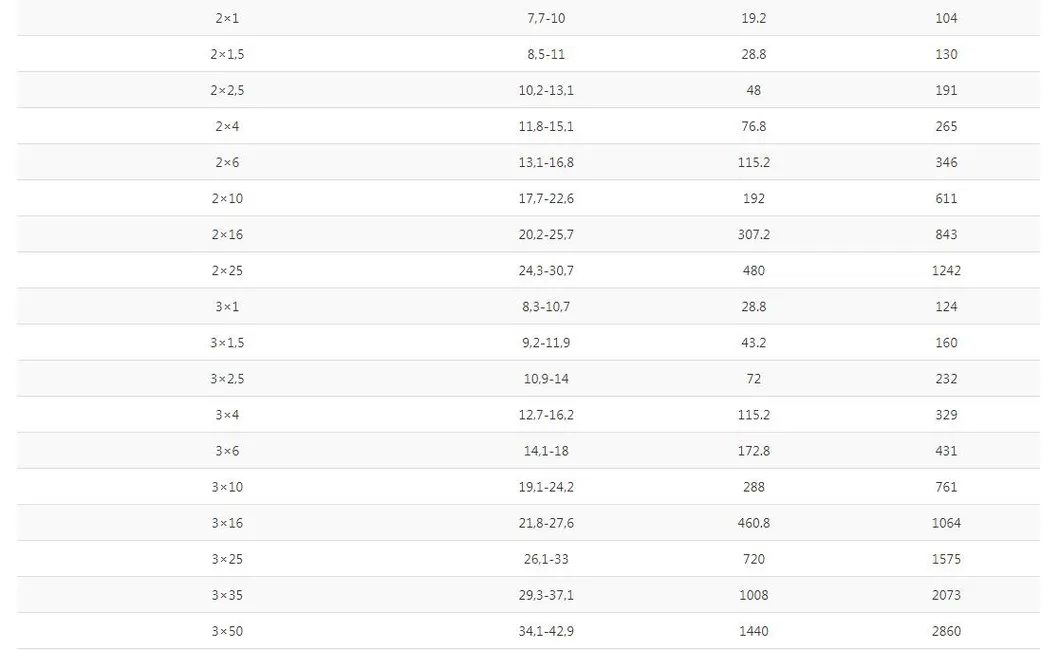The image size is (1059, 650).
Task: Select the 3×6 size cell
Action: click(227, 451)
